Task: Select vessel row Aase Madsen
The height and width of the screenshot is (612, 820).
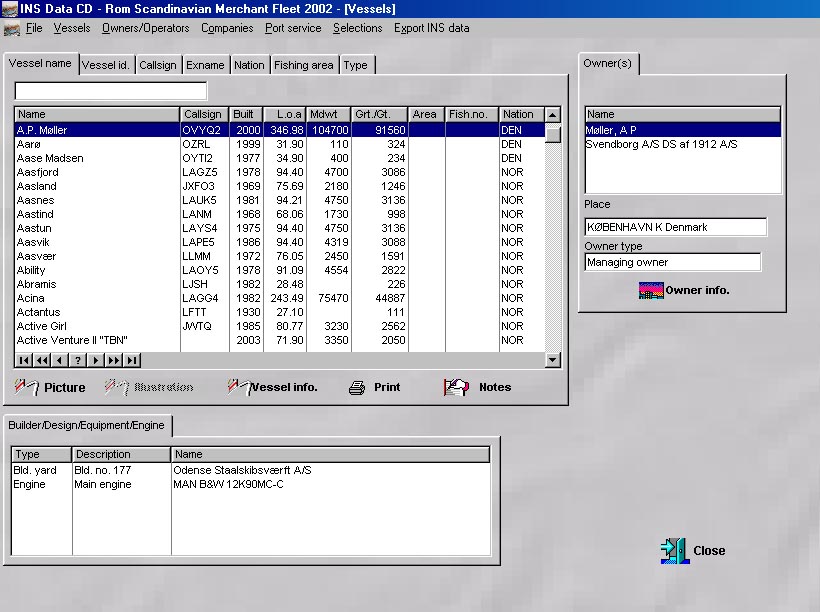Action: tap(280, 158)
